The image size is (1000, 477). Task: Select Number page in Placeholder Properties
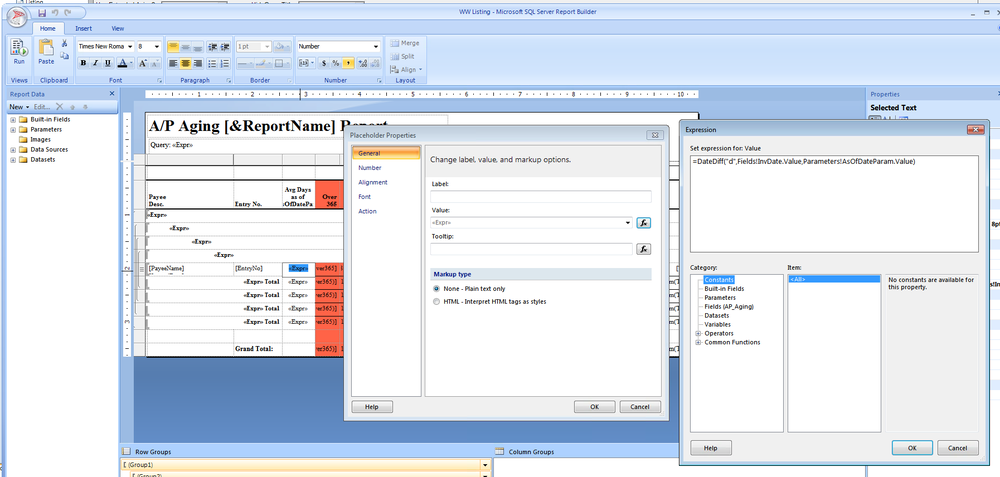tap(370, 168)
